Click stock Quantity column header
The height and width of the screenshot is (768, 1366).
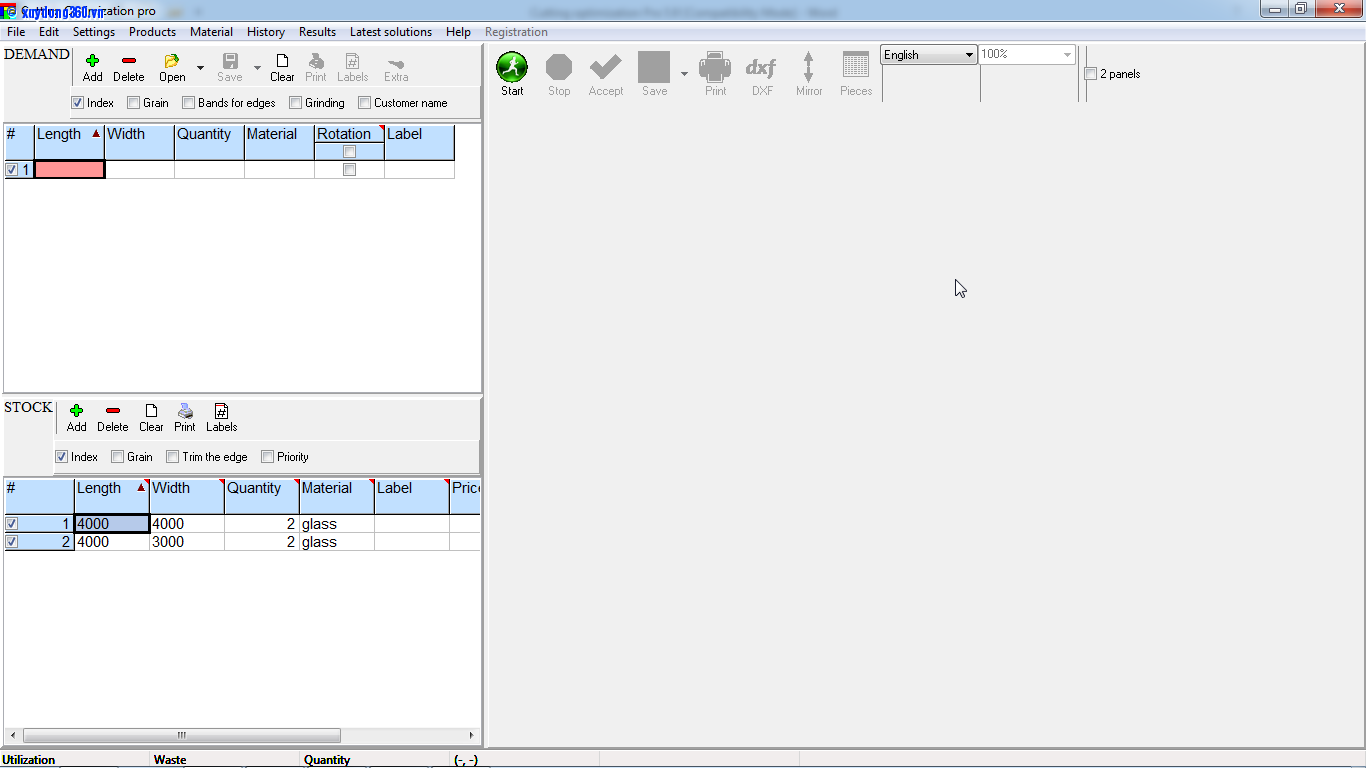262,497
